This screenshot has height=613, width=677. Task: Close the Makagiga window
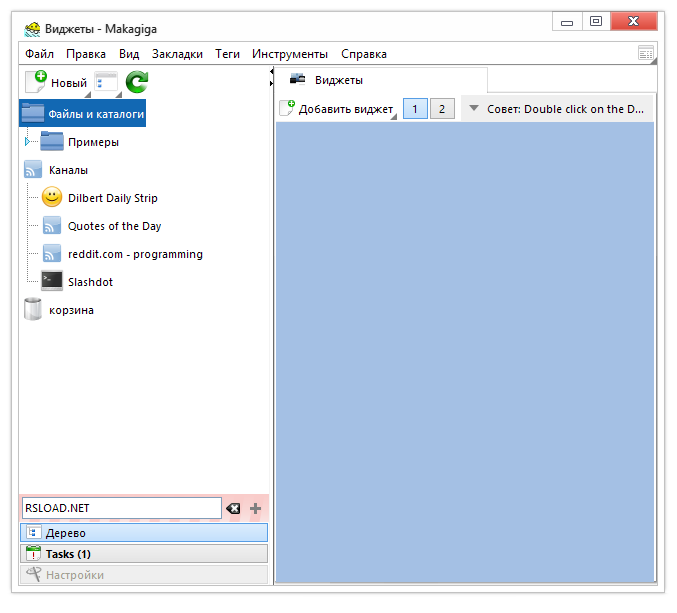[x=633, y=21]
